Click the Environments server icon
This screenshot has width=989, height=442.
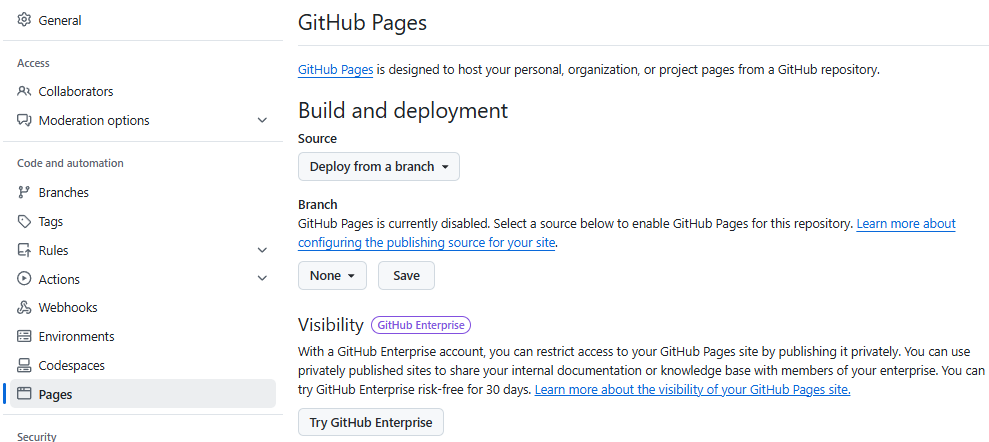[25, 337]
